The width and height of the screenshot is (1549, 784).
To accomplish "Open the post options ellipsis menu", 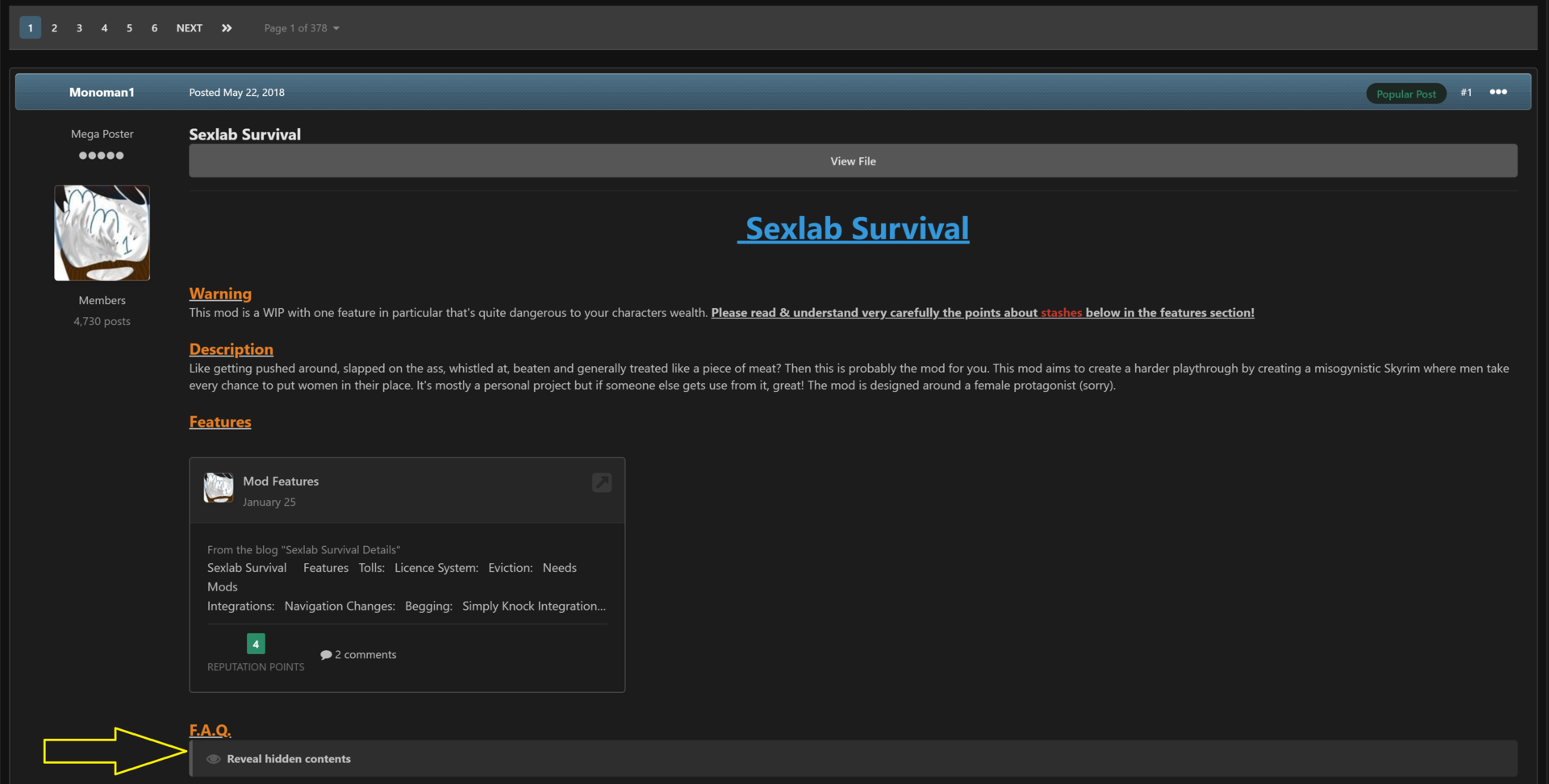I will pos(1498,92).
